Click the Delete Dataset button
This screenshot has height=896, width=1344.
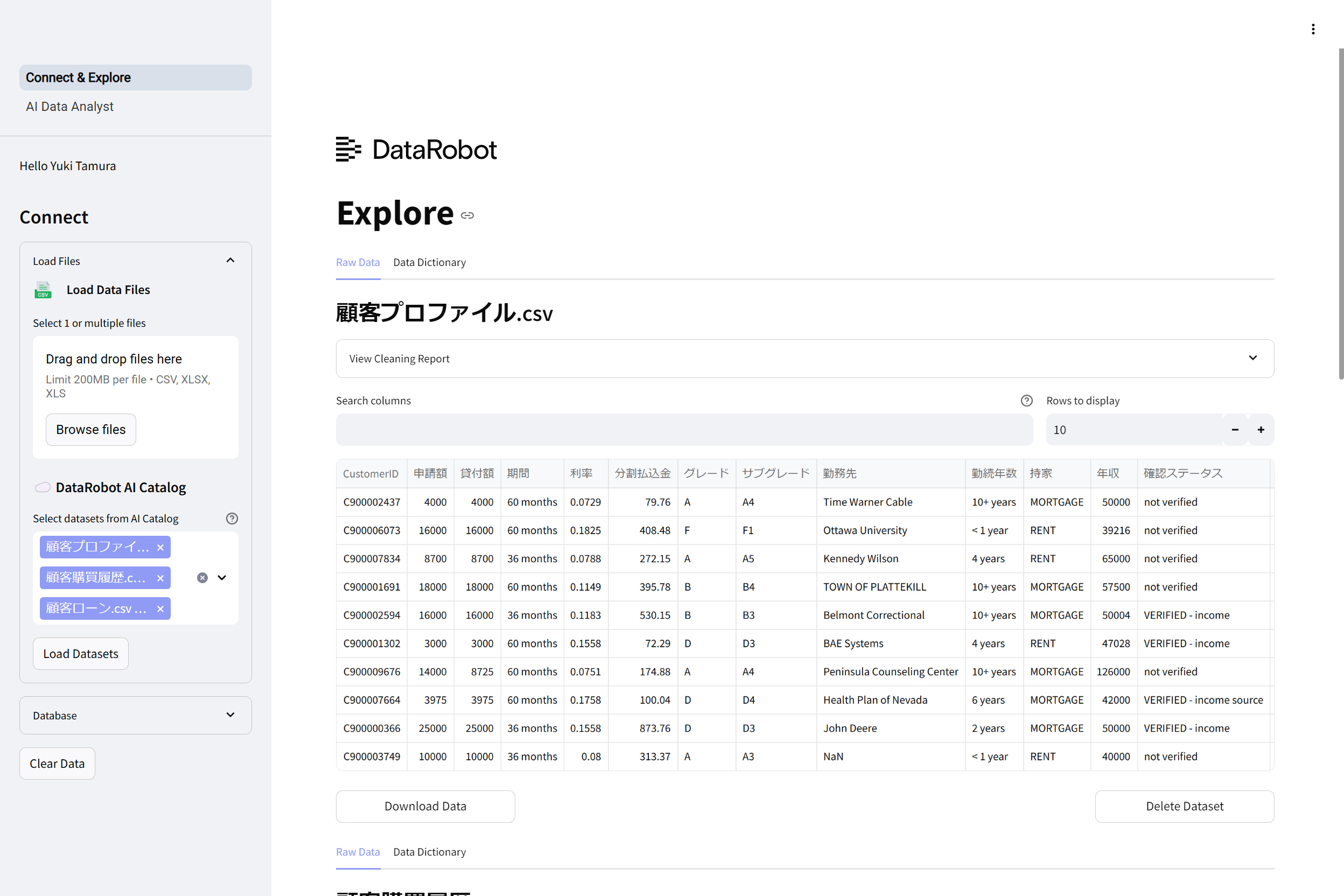point(1184,806)
